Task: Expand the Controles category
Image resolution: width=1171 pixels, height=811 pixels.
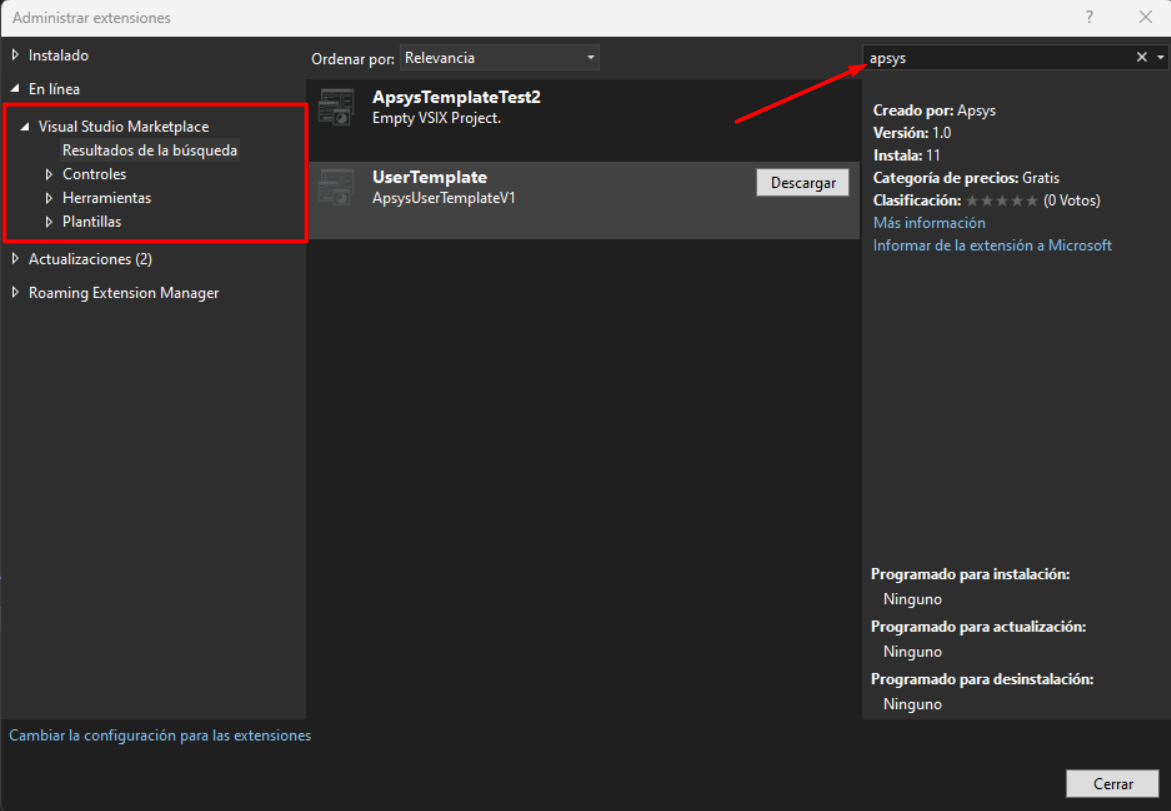Action: tap(49, 174)
